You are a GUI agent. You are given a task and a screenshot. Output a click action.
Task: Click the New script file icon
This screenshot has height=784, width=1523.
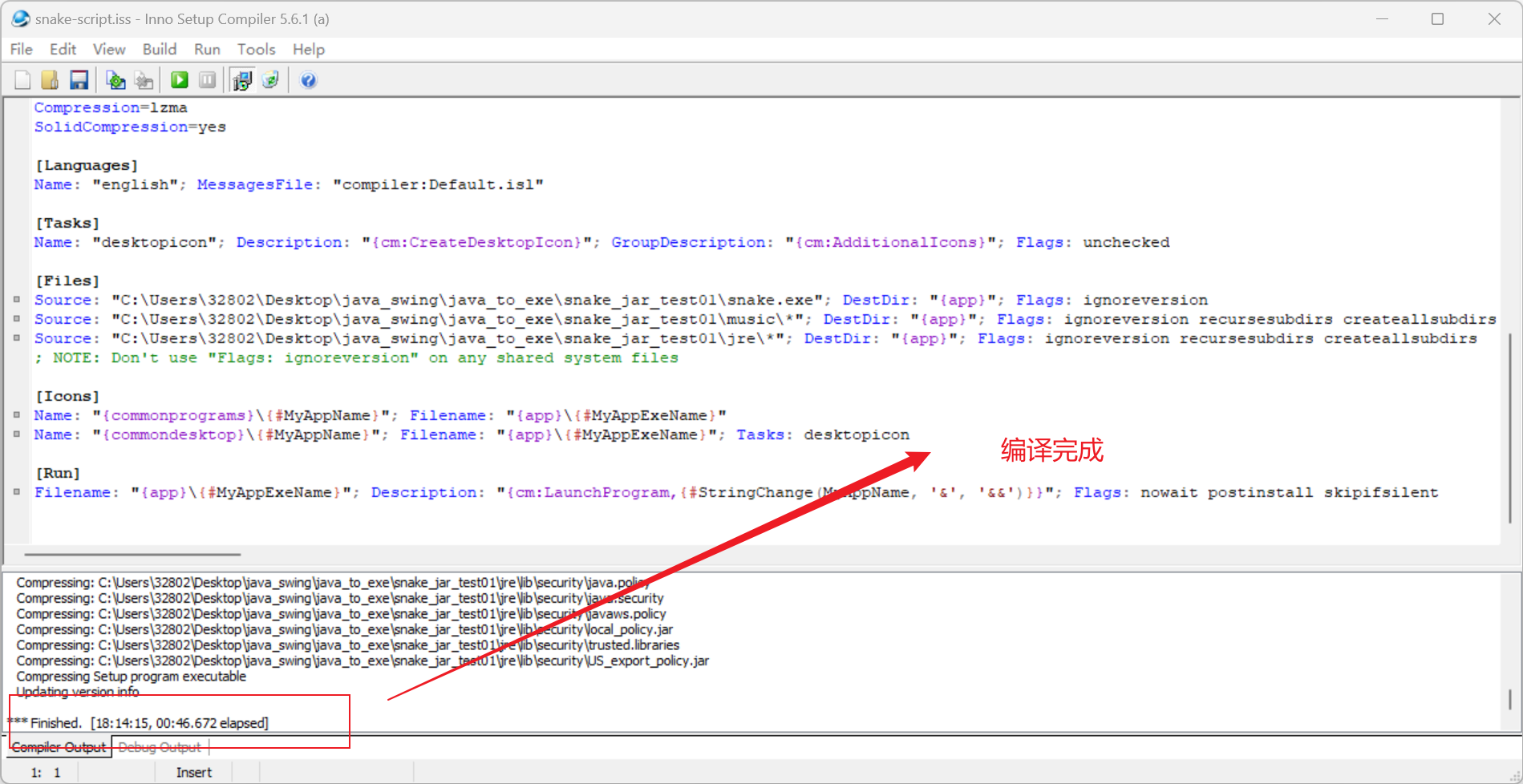[x=22, y=80]
